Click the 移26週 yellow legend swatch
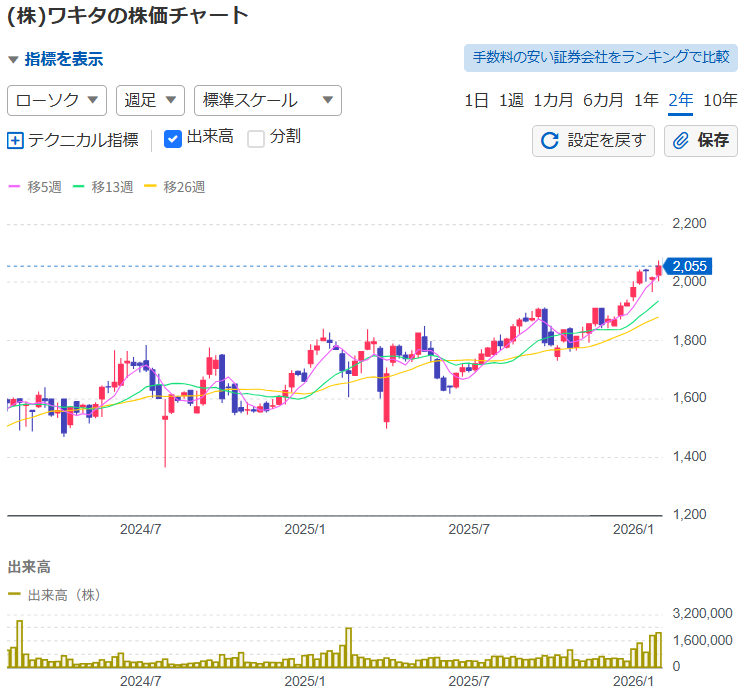 click(x=150, y=187)
